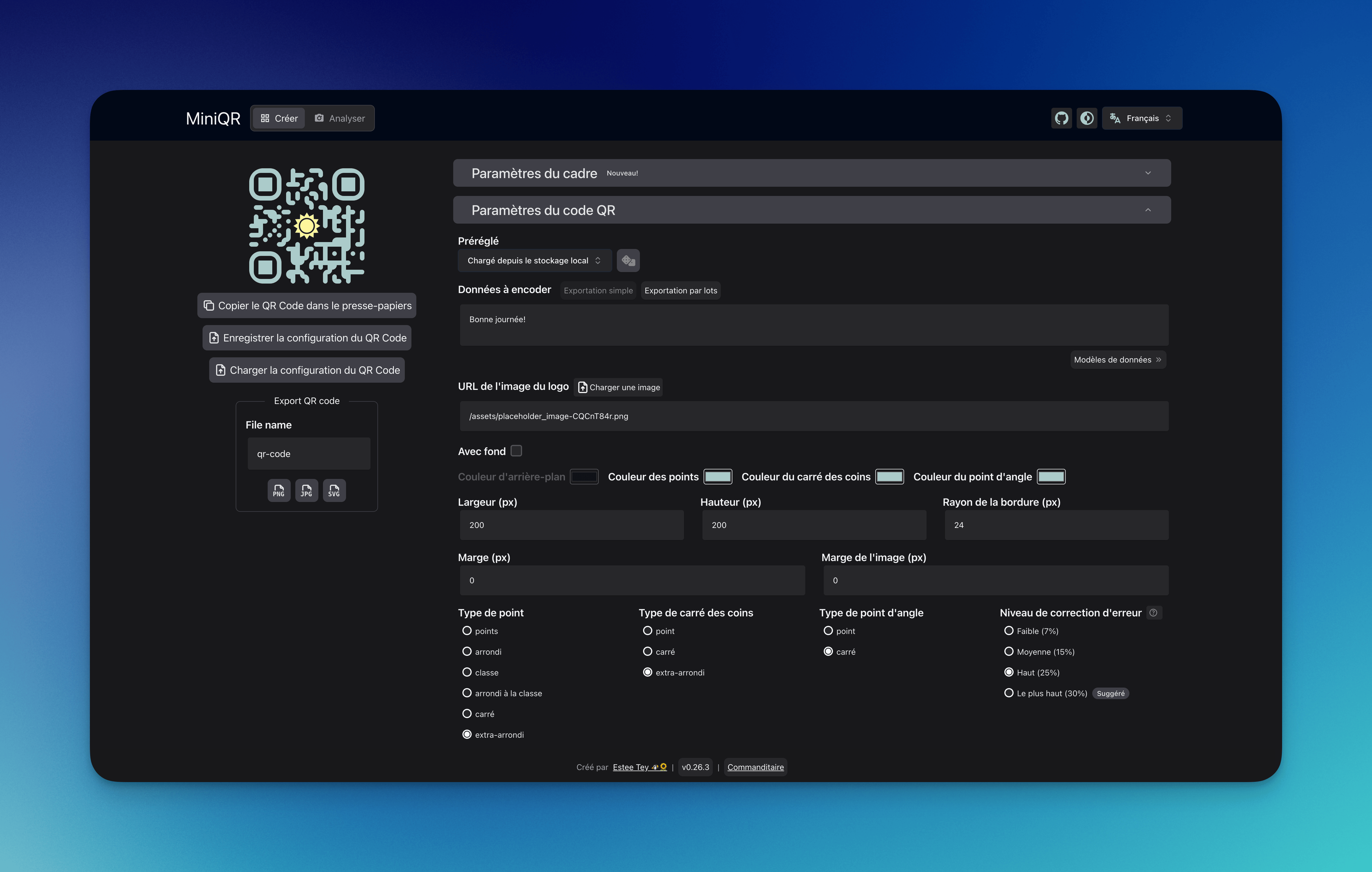Open the Français language dropdown
The height and width of the screenshot is (872, 1372).
pos(1142,118)
